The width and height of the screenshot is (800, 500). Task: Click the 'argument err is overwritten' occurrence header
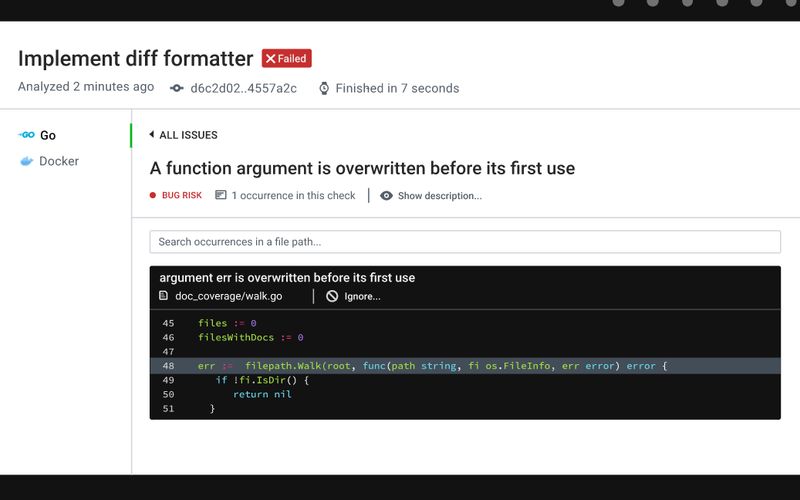click(287, 278)
